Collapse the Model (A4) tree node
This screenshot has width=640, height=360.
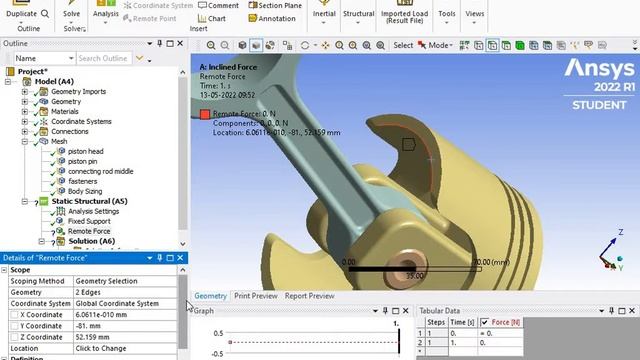pyautogui.click(x=8, y=82)
